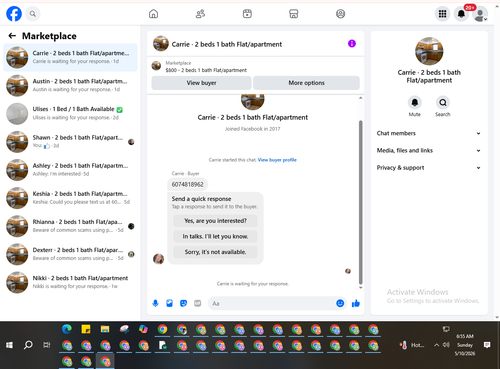Open Marketplace storefront icon in top bar
This screenshot has height=369, width=500.
point(294,14)
